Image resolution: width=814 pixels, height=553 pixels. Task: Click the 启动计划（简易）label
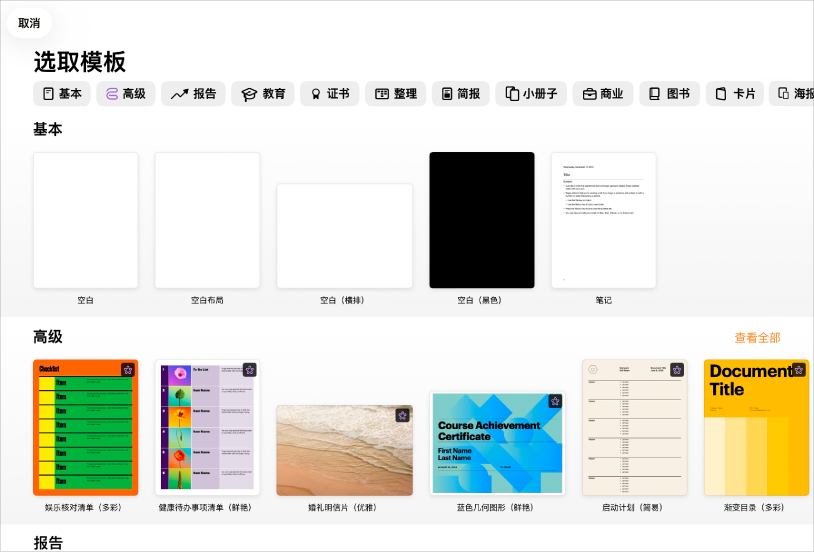click(632, 507)
